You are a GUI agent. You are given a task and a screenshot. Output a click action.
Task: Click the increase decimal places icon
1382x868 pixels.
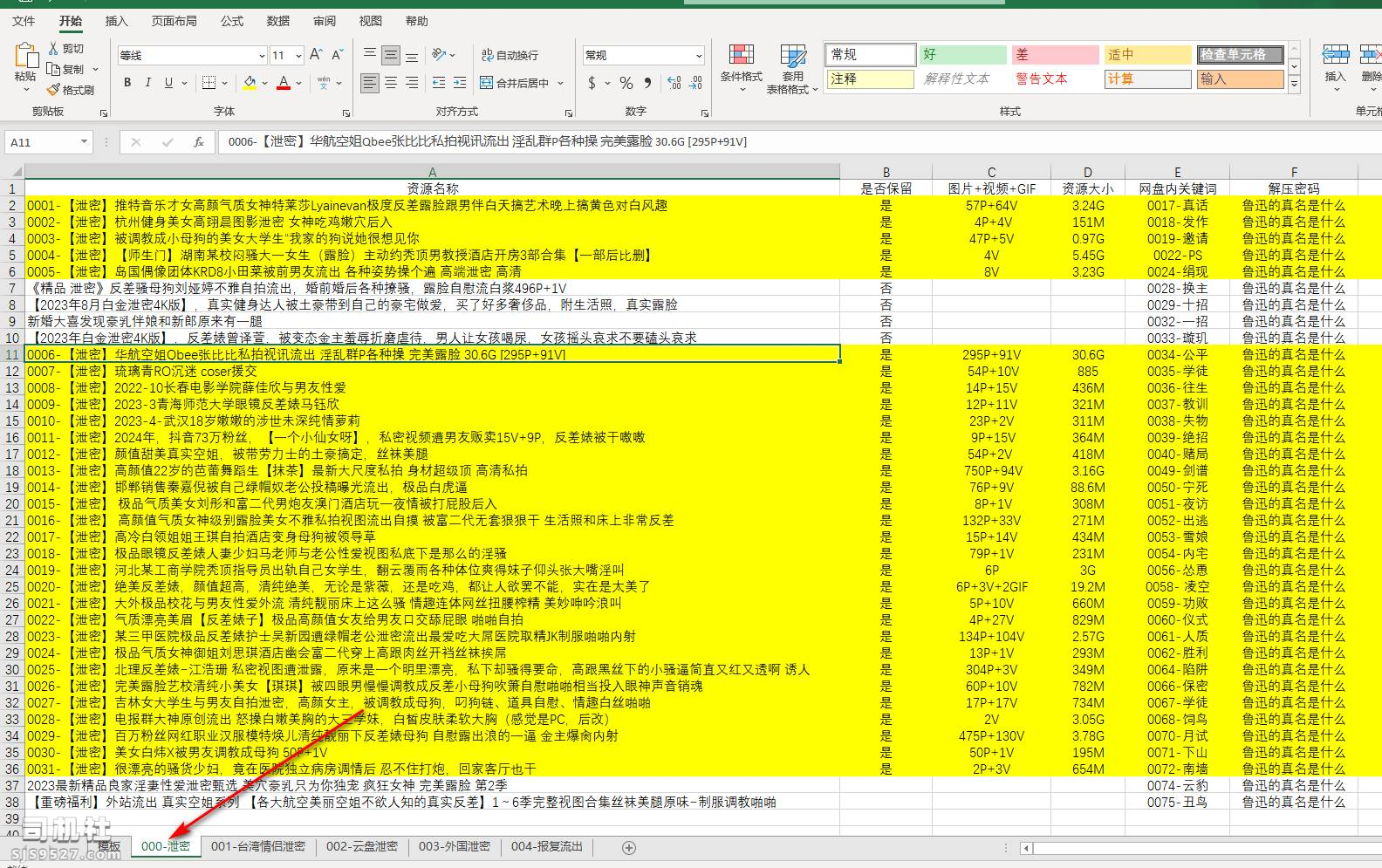(674, 83)
